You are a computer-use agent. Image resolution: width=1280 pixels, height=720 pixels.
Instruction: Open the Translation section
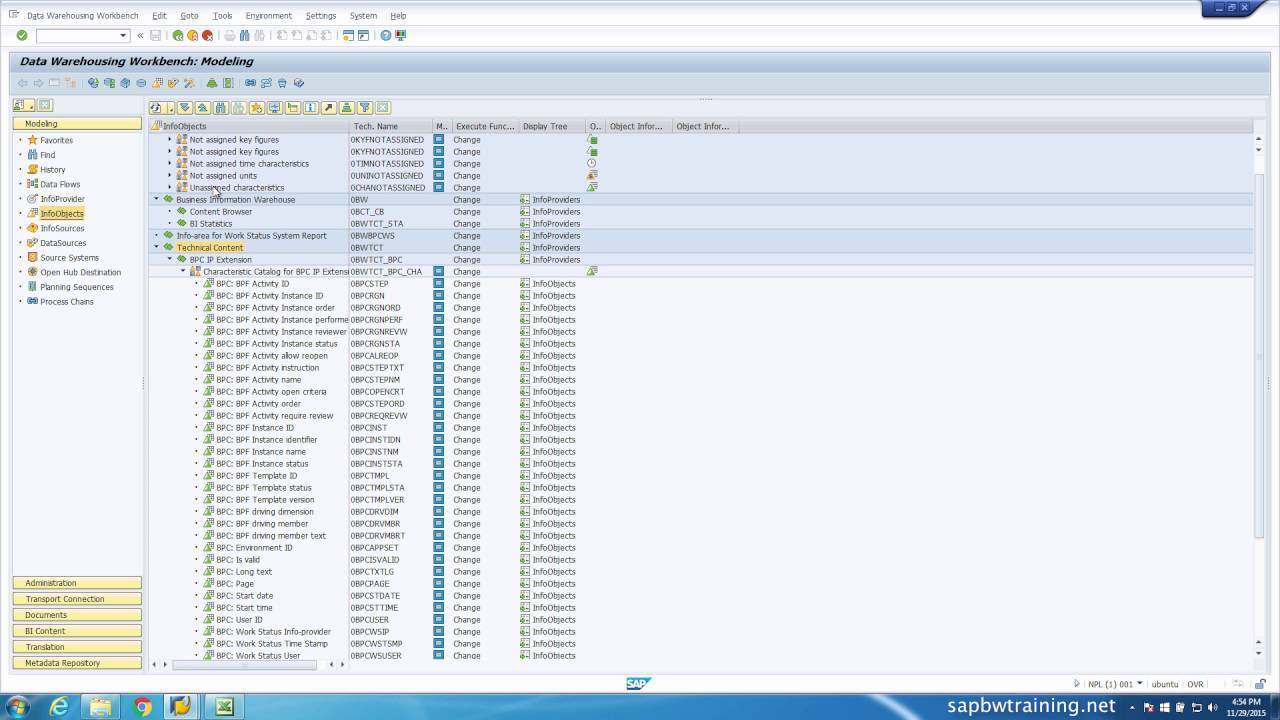point(77,647)
